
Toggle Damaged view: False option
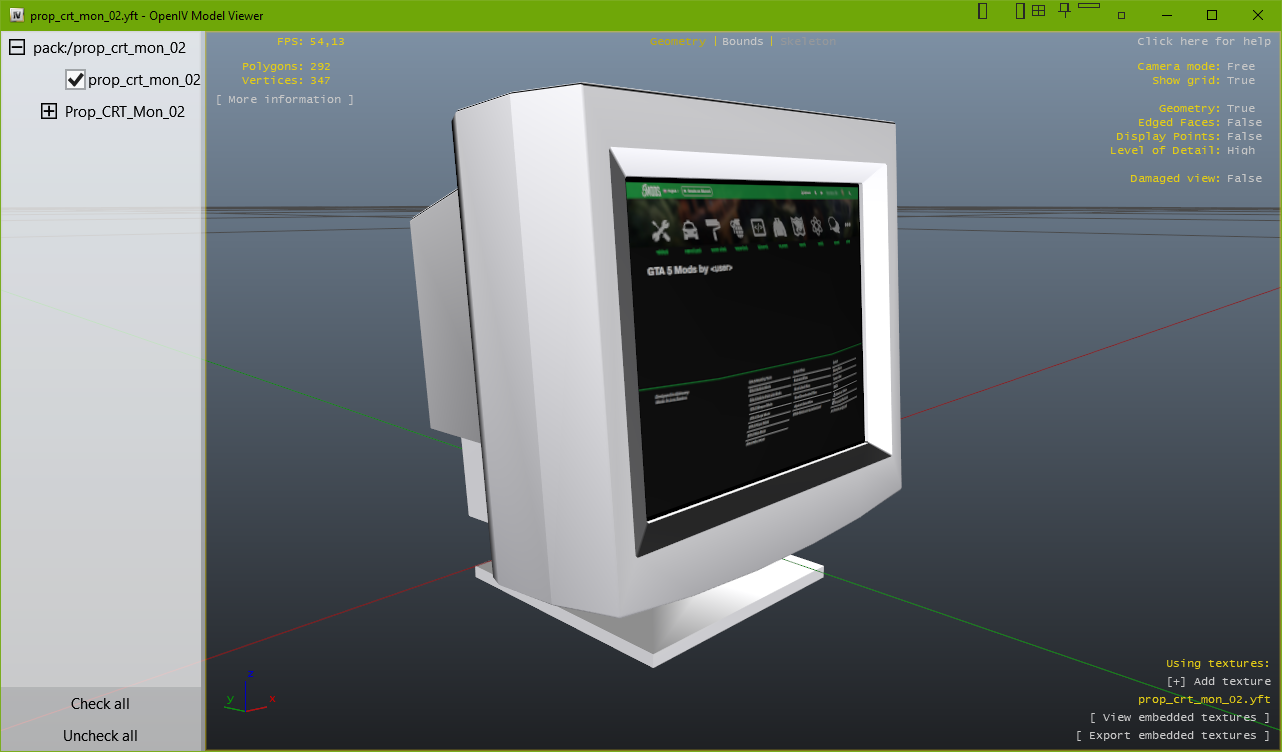(1196, 178)
